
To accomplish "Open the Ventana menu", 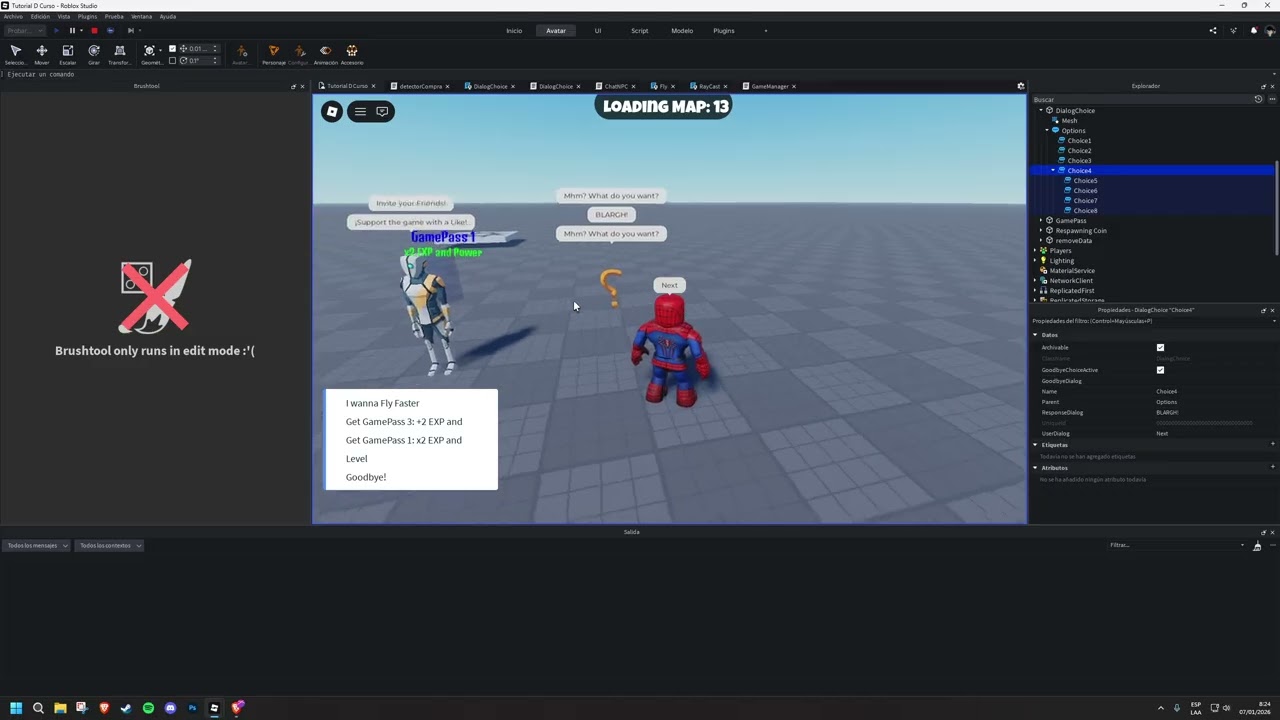I will tap(142, 16).
